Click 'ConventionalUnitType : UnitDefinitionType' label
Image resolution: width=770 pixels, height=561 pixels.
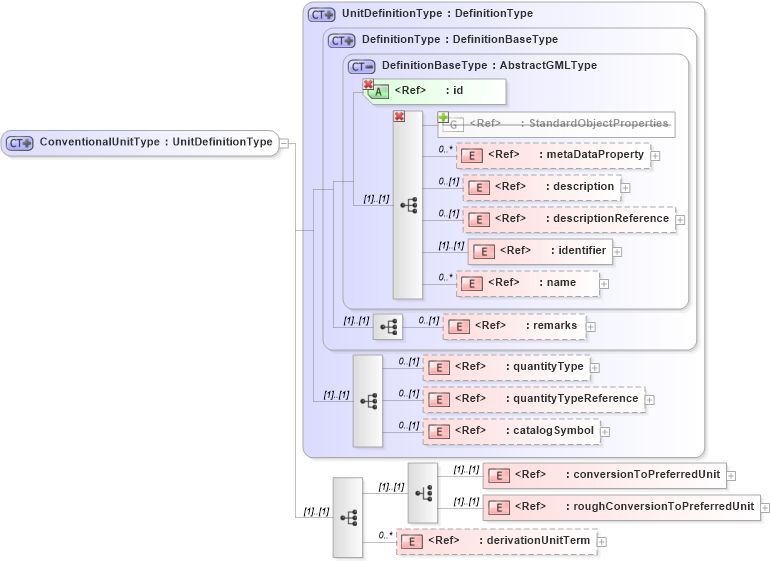point(156,142)
